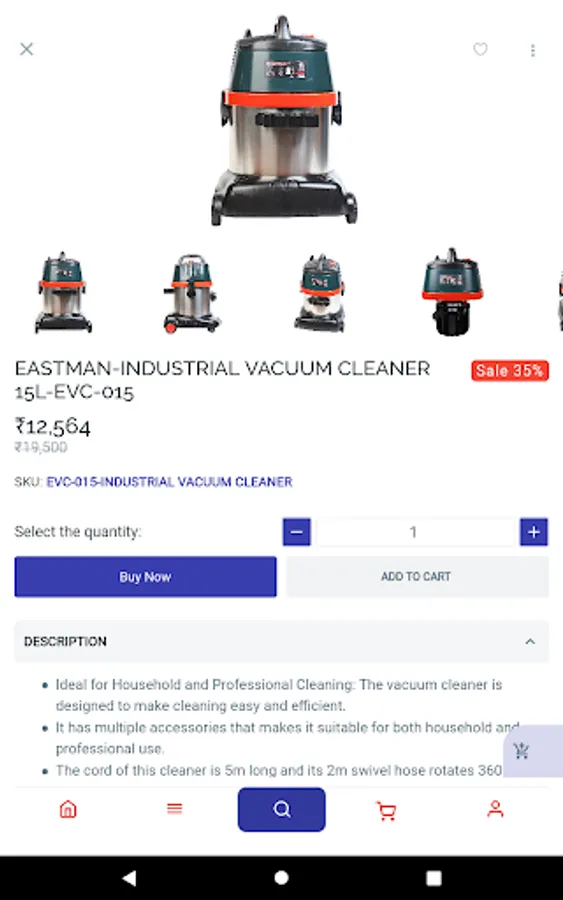This screenshot has width=563, height=900.
Task: Go to Home from the bottom navigation
Action: tap(68, 809)
